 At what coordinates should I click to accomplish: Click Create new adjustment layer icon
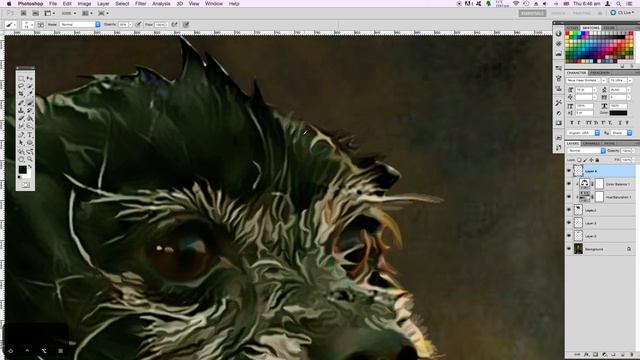click(x=604, y=355)
